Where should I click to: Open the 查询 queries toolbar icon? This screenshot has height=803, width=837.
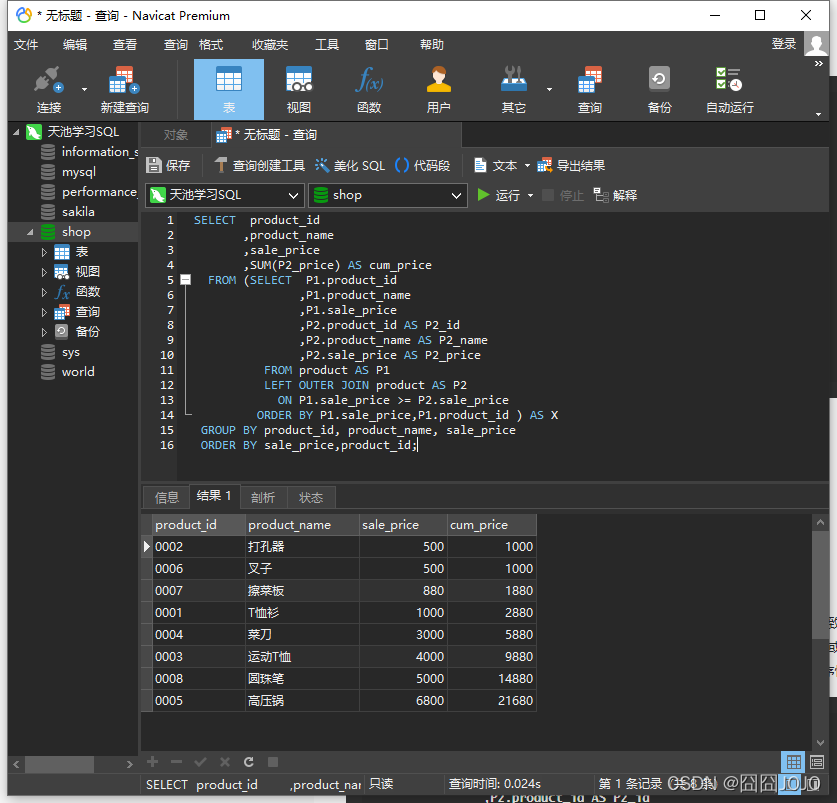tap(589, 89)
